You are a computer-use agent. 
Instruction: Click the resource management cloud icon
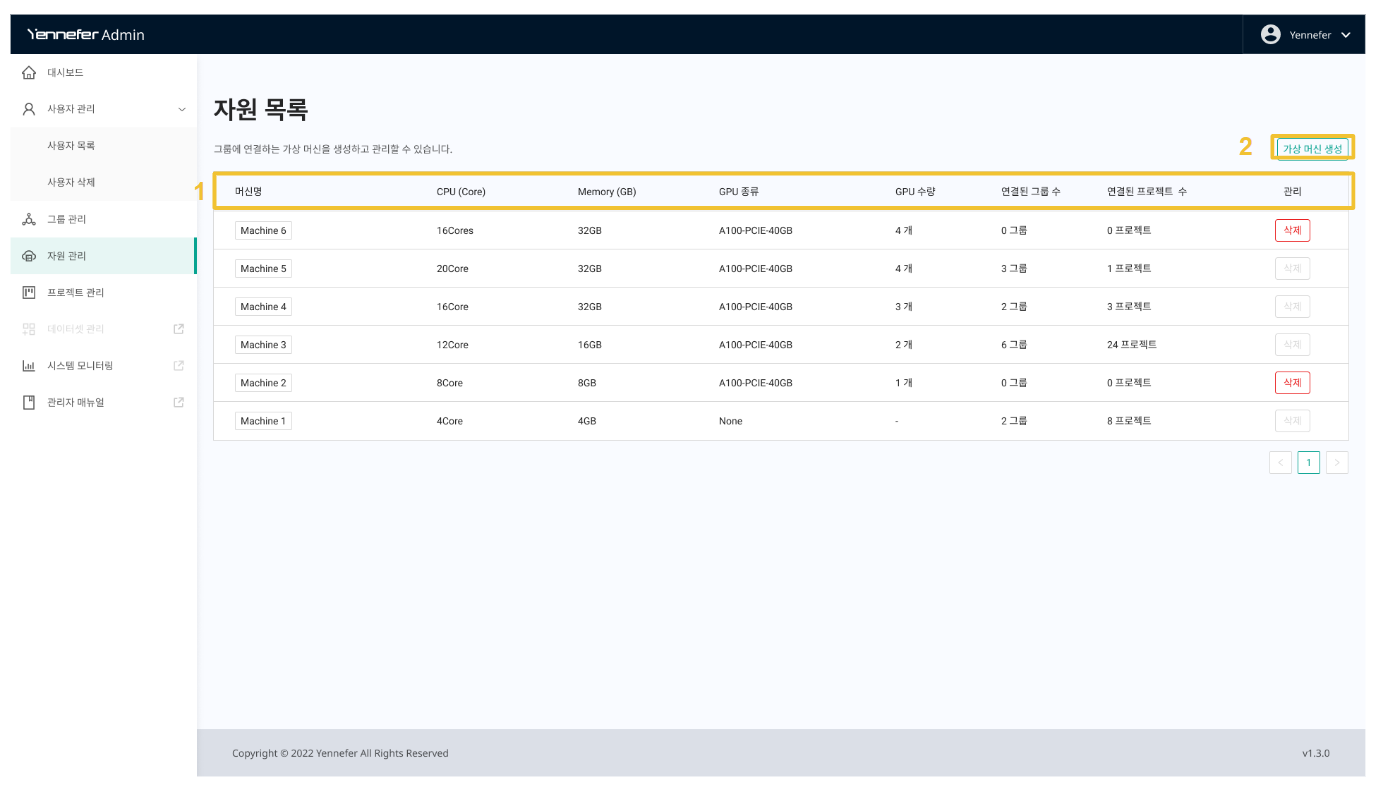(x=29, y=256)
